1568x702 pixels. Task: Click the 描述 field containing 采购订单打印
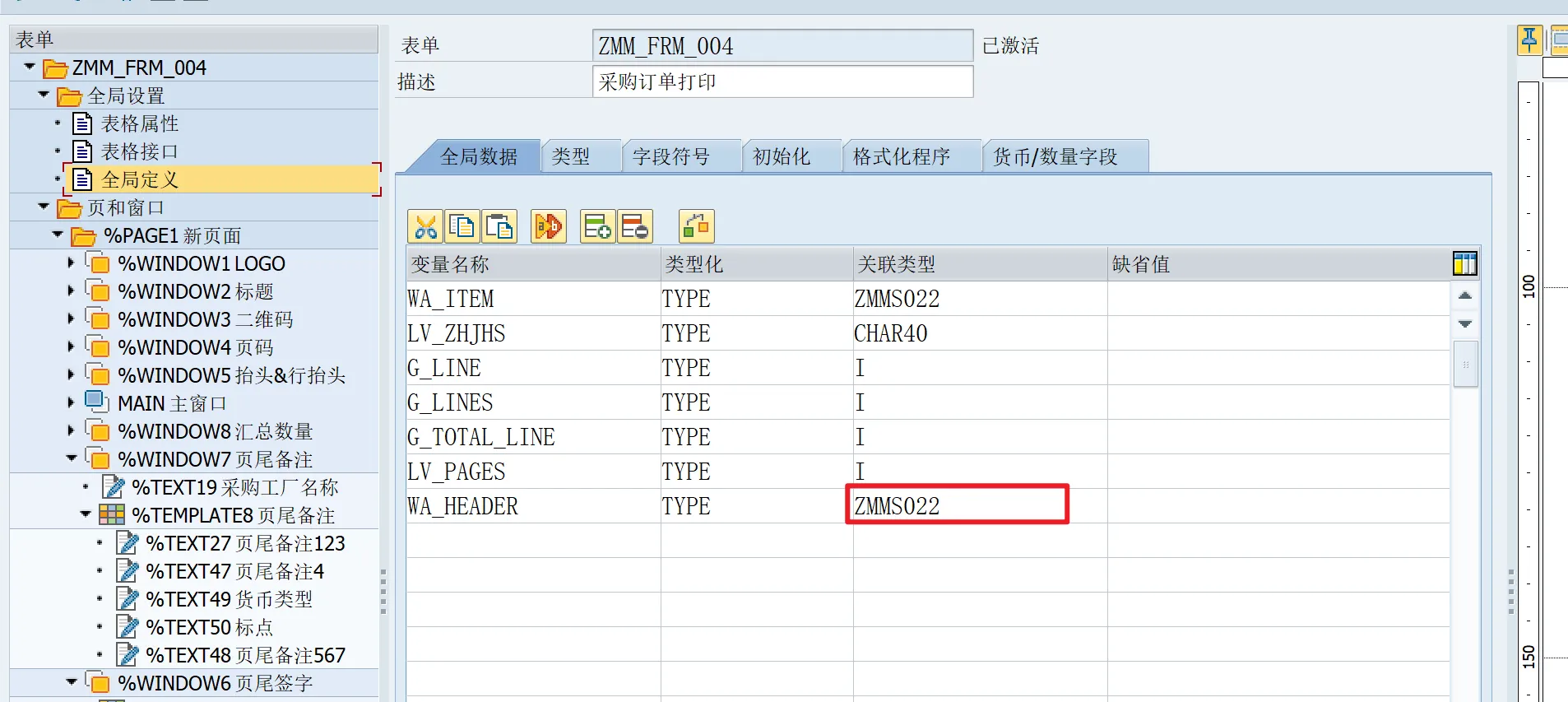point(782,82)
